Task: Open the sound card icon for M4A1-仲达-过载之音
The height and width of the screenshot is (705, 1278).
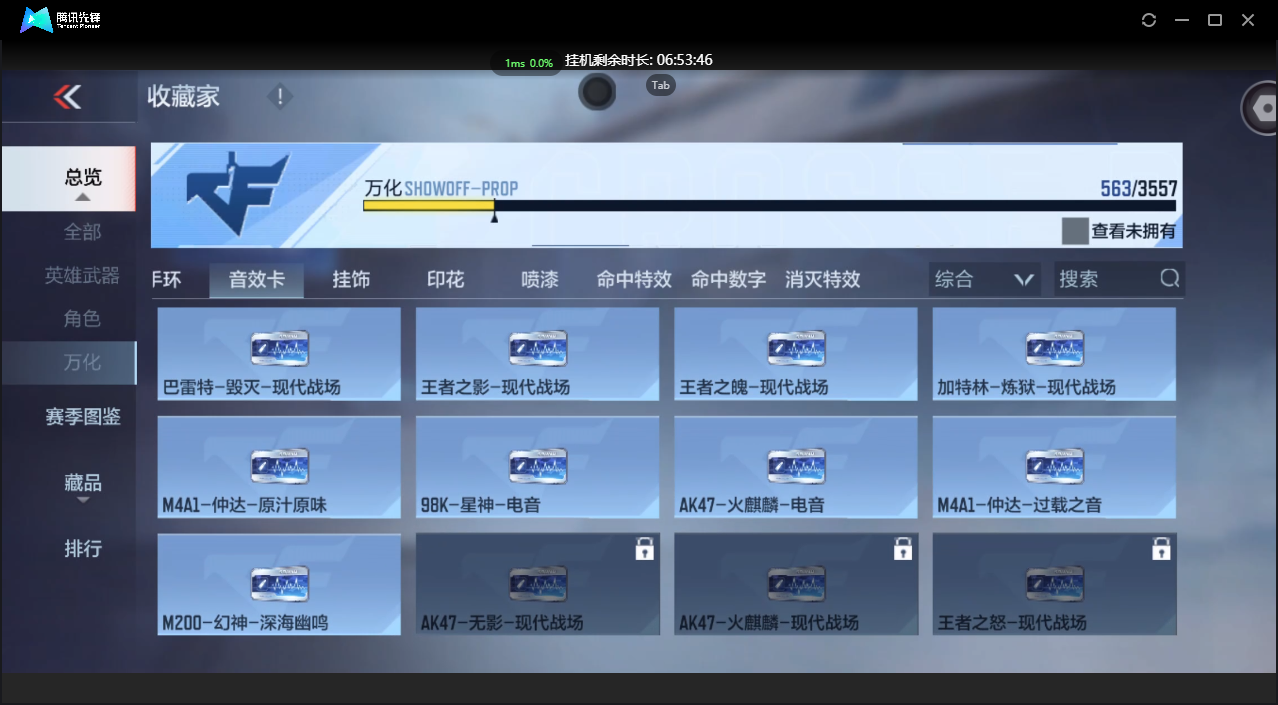Action: [1055, 466]
